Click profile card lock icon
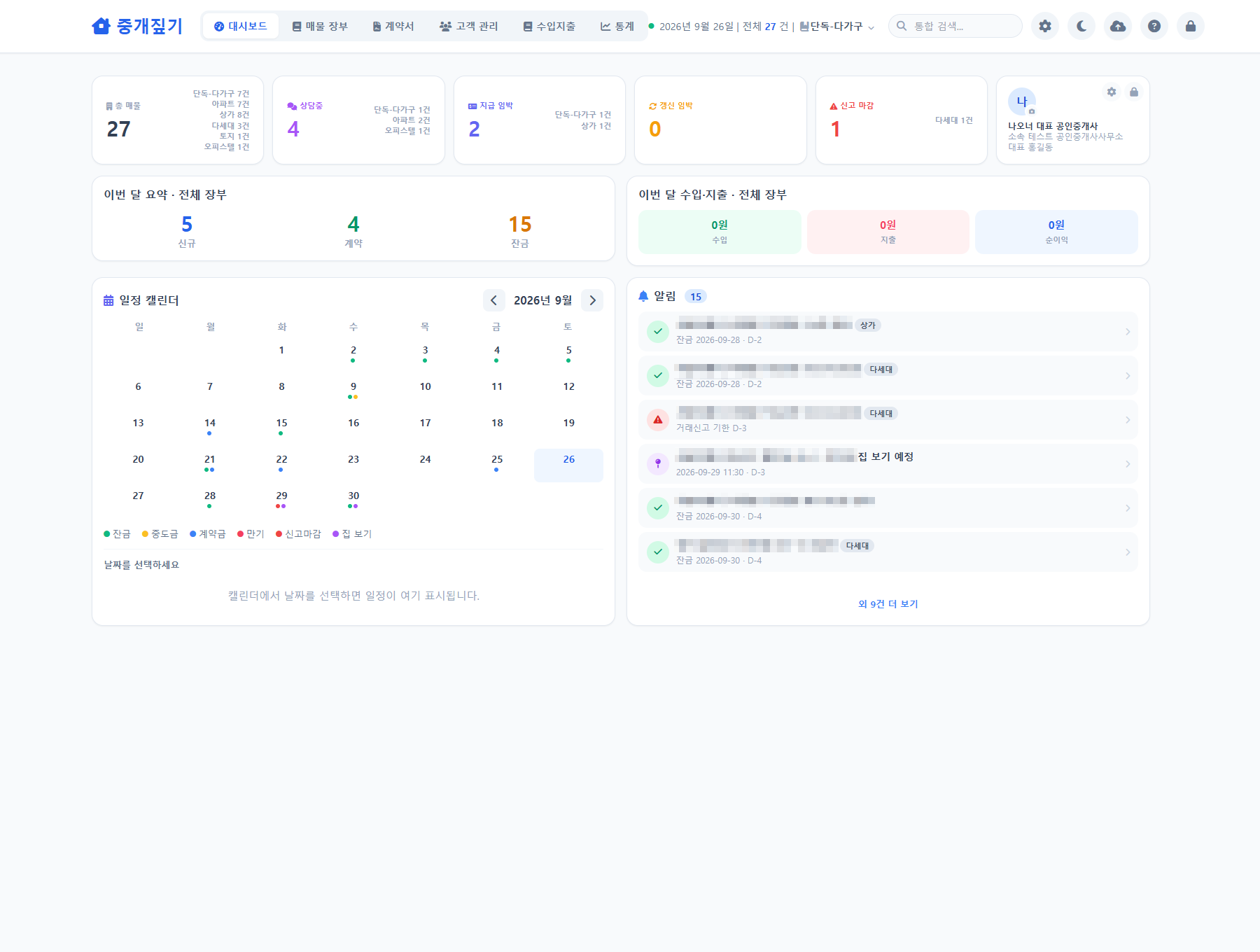 1134,92
